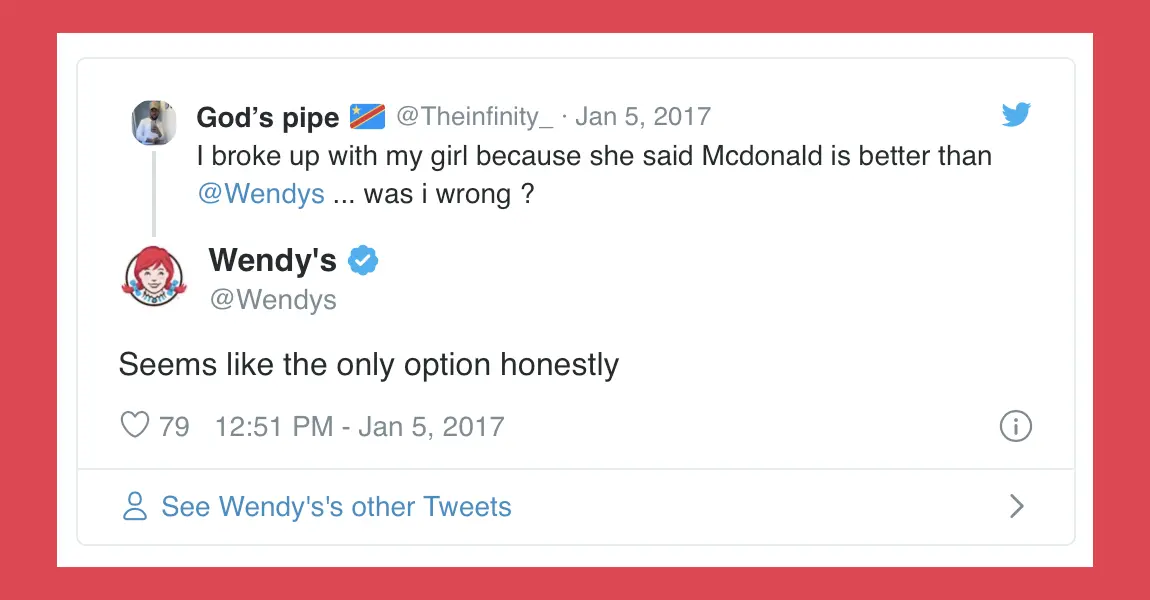Click the bold Wendy's account name
The width and height of the screenshot is (1150, 600).
tap(272, 261)
